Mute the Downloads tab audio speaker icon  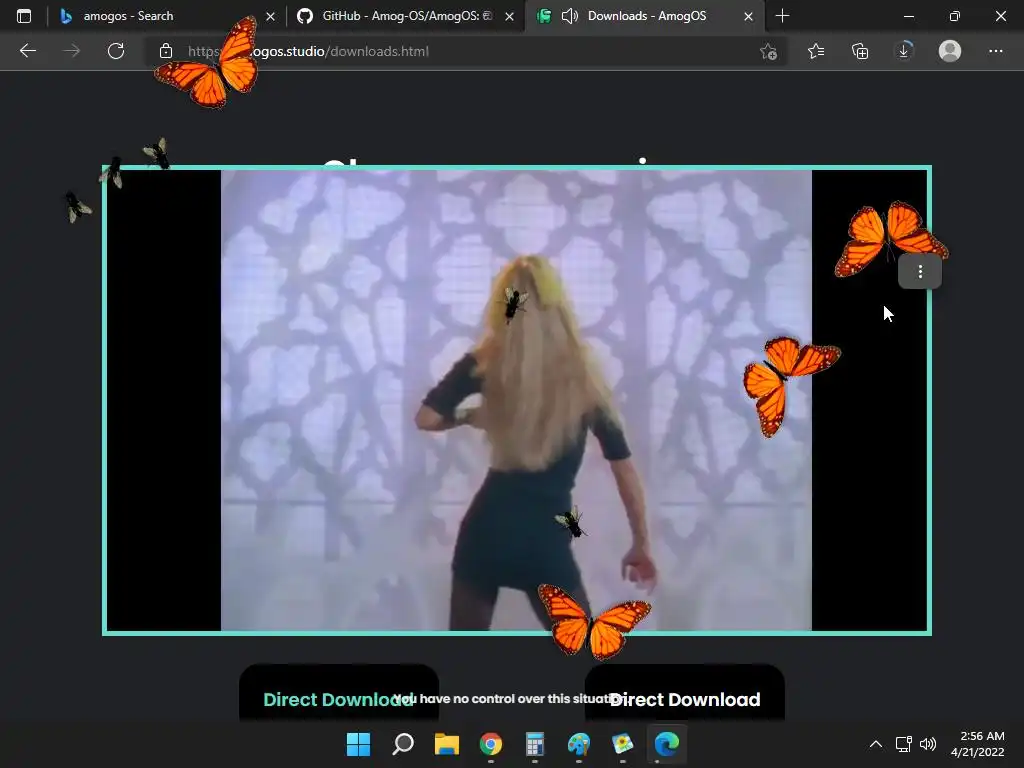tap(569, 16)
